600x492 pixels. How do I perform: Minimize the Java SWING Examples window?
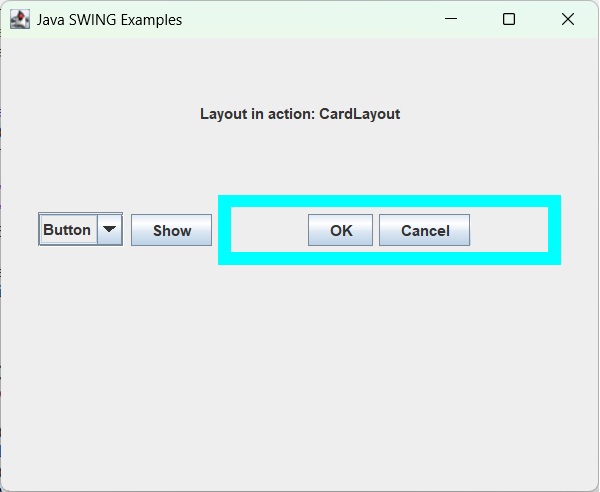click(x=450, y=19)
